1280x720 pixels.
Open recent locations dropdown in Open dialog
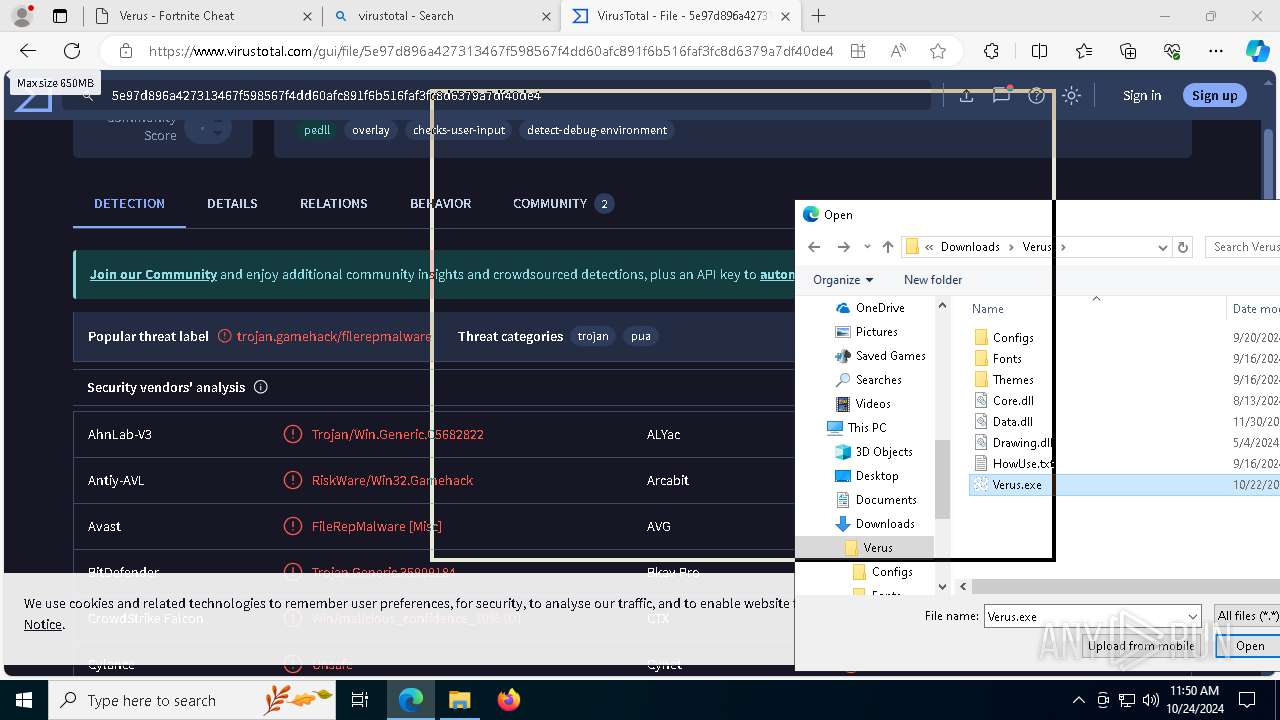click(x=867, y=247)
